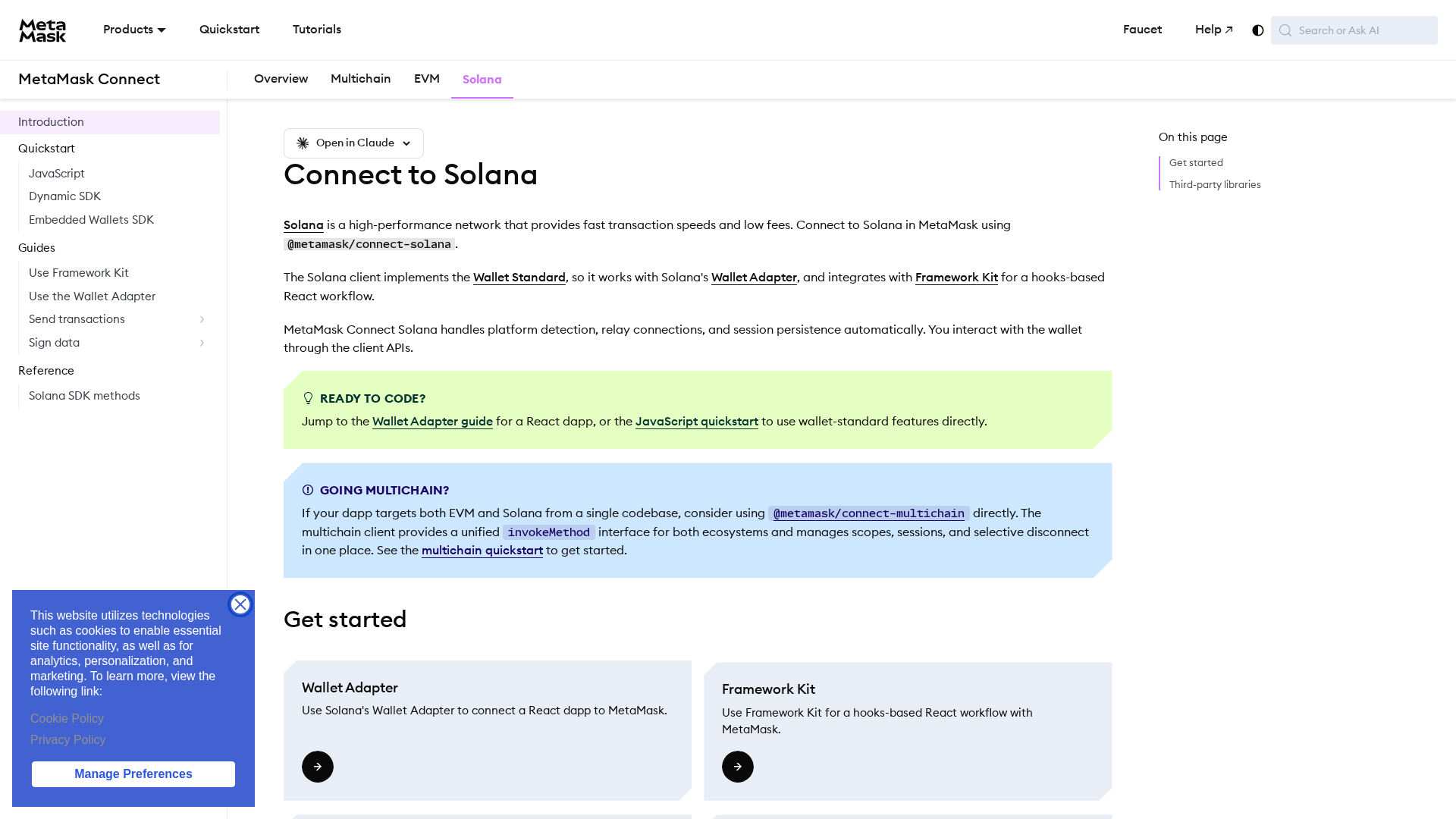Open Use the Wallet Adapter guide
Image resolution: width=1456 pixels, height=819 pixels.
tap(92, 297)
